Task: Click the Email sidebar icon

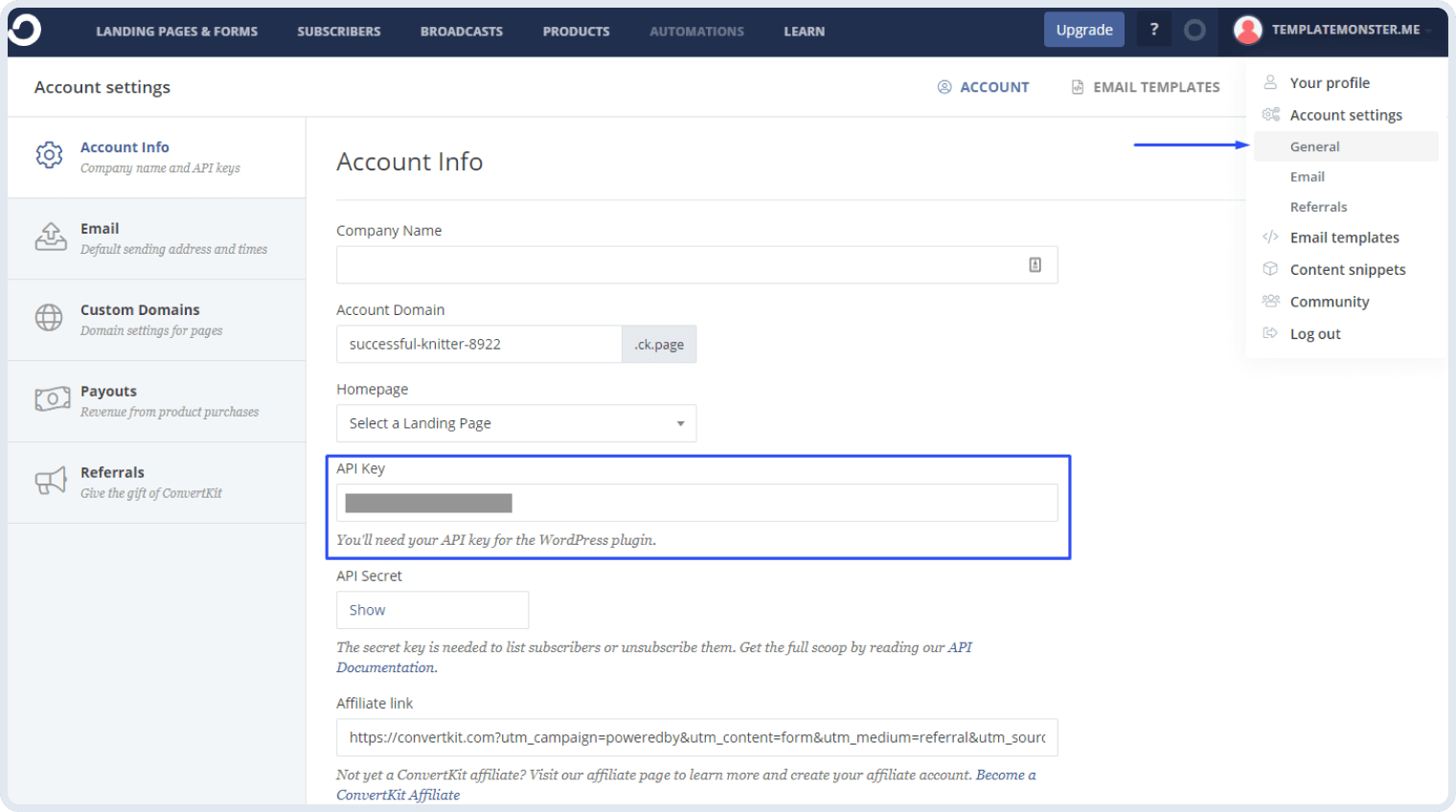Action: tap(51, 237)
